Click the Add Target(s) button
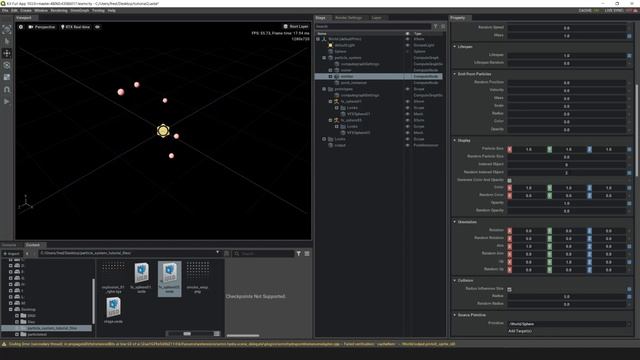640x360 pixels. pos(520,331)
